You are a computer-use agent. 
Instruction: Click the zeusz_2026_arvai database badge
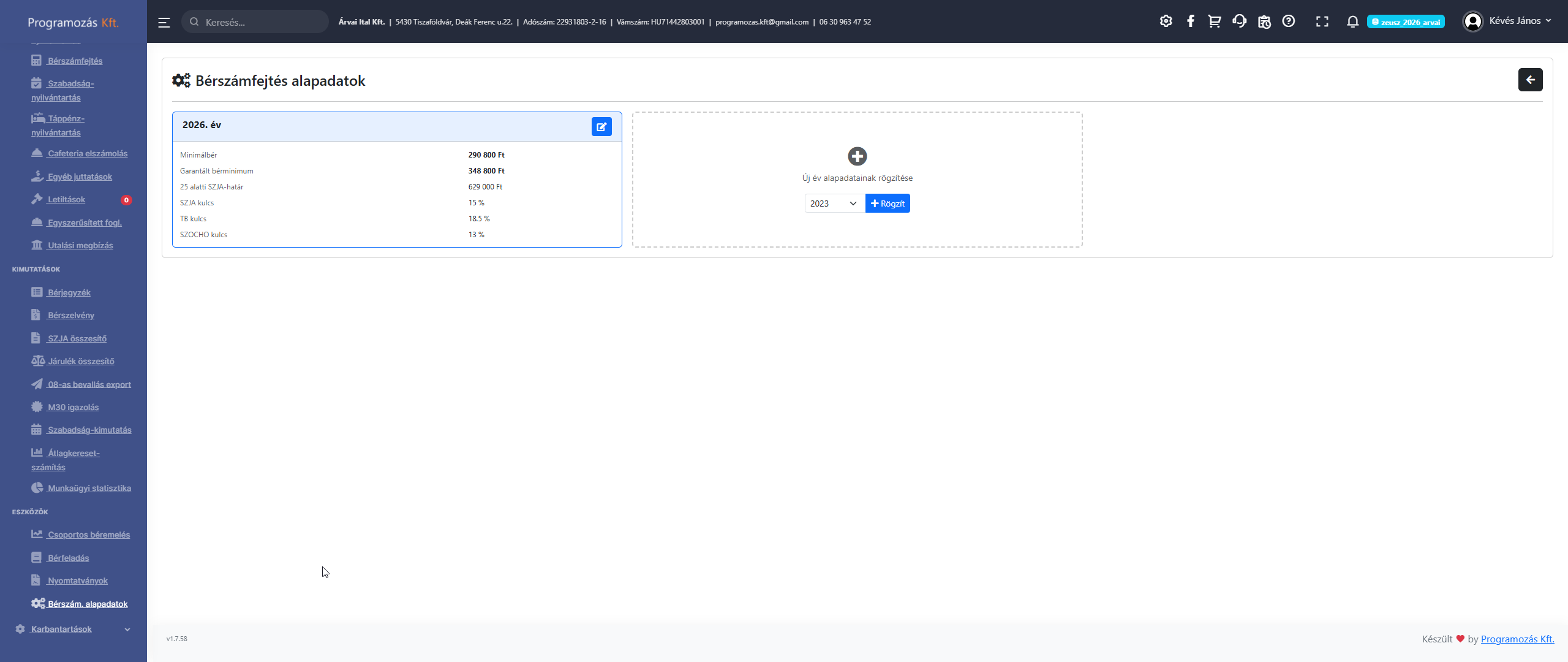pos(1406,22)
